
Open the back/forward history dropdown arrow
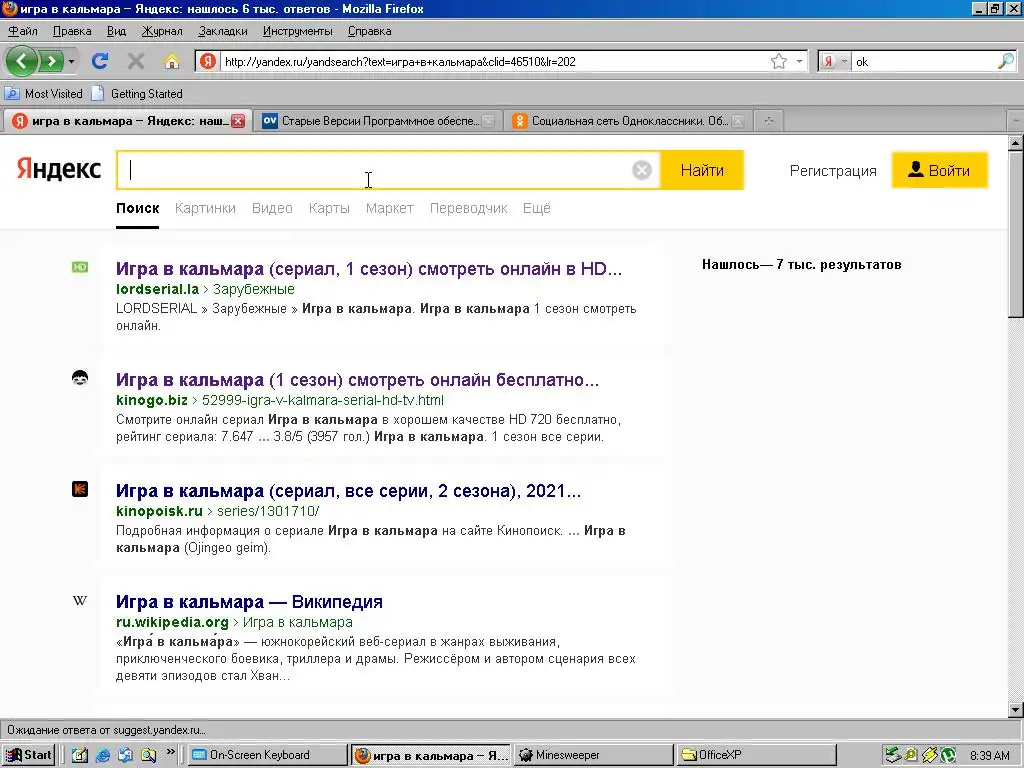(x=71, y=61)
